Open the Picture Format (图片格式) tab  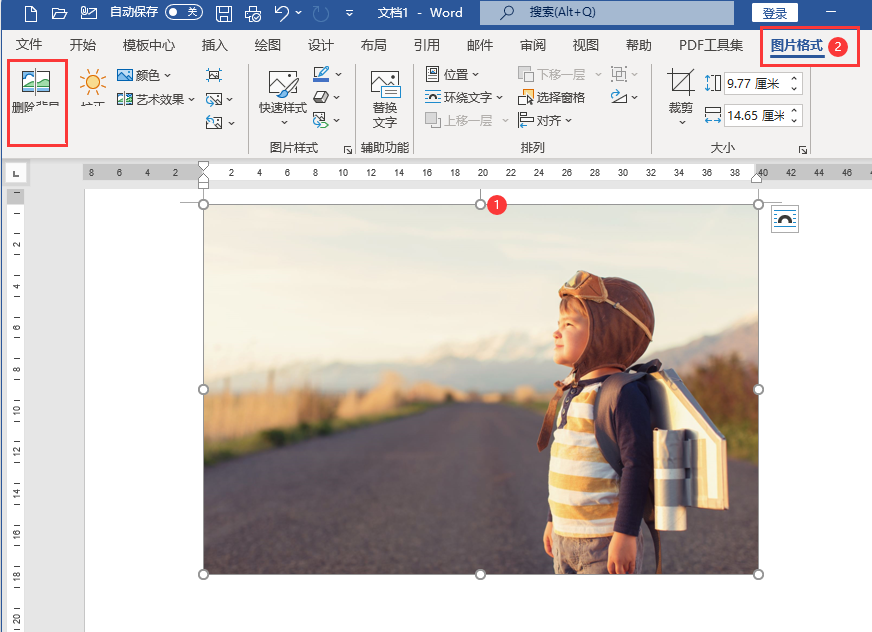797,45
